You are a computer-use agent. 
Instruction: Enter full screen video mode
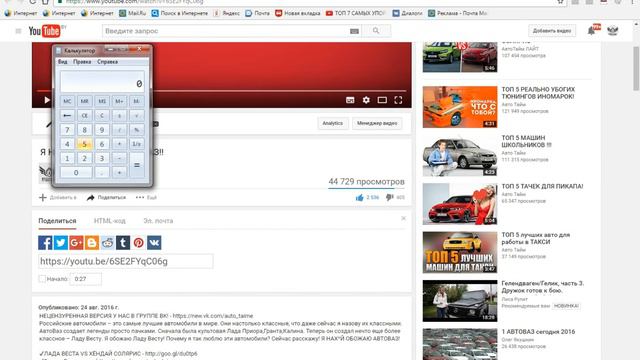tap(398, 100)
